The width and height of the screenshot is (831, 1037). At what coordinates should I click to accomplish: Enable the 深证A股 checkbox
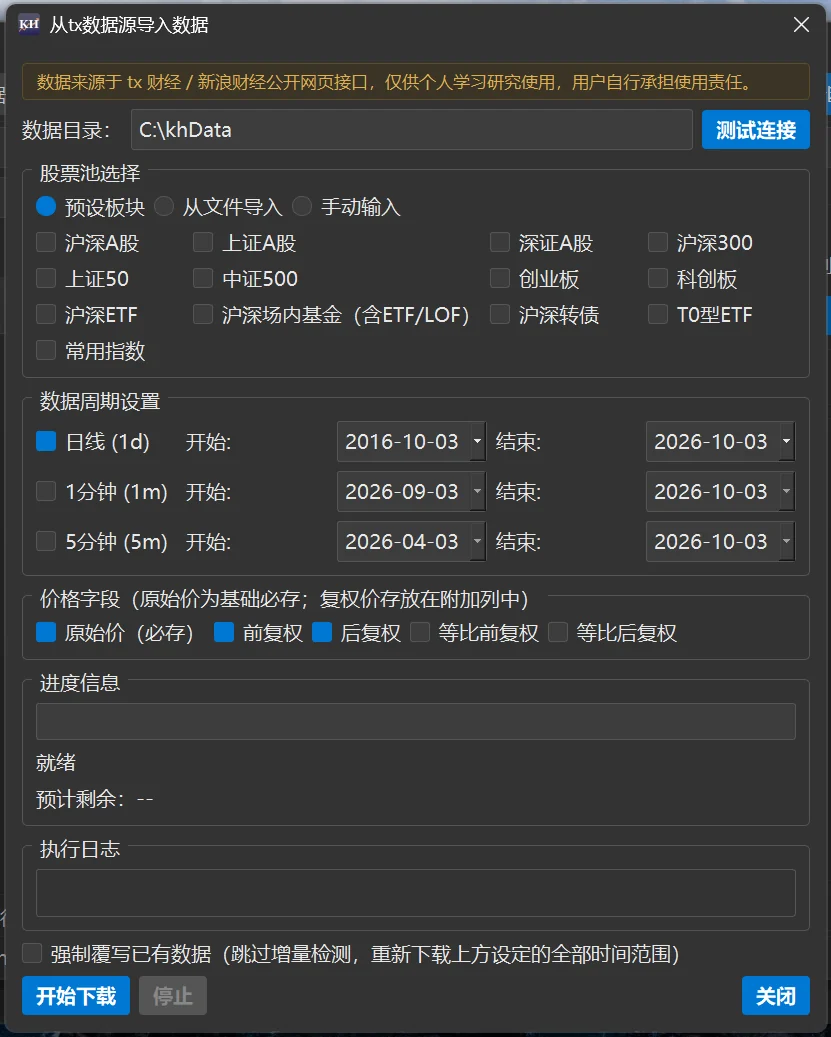click(500, 243)
